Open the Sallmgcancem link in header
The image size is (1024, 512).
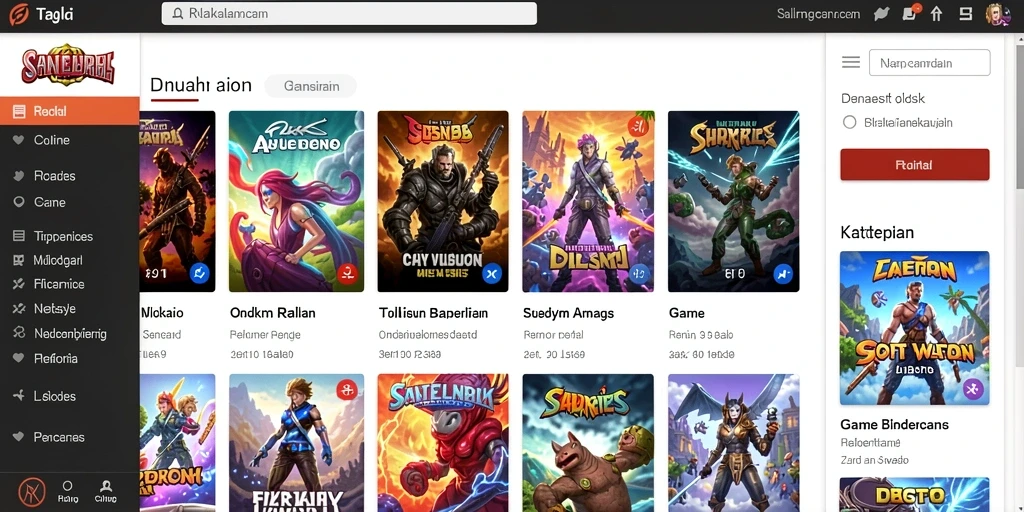click(819, 14)
